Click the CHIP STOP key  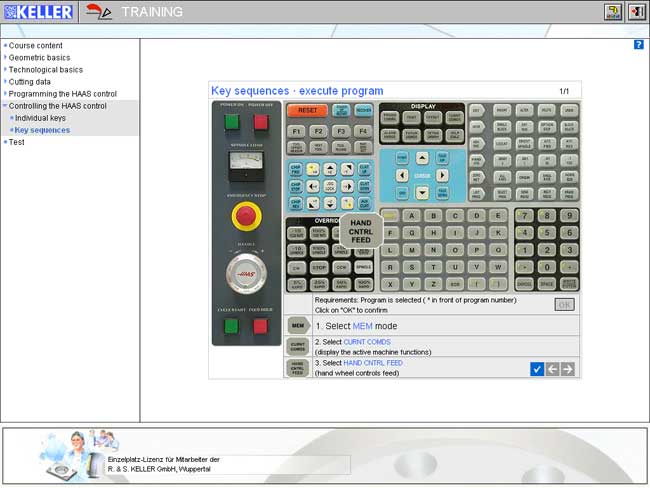point(296,186)
